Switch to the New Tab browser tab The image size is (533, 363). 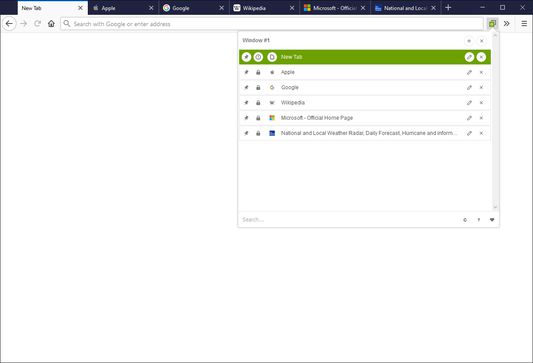pyautogui.click(x=52, y=8)
